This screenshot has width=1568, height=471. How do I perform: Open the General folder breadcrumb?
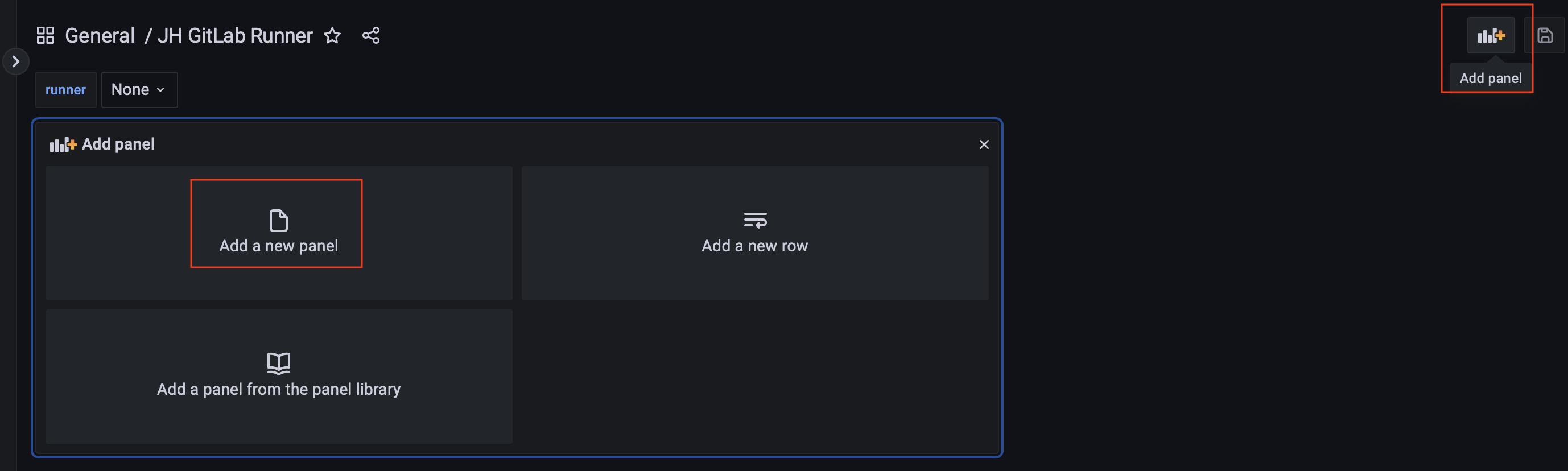pyautogui.click(x=100, y=35)
